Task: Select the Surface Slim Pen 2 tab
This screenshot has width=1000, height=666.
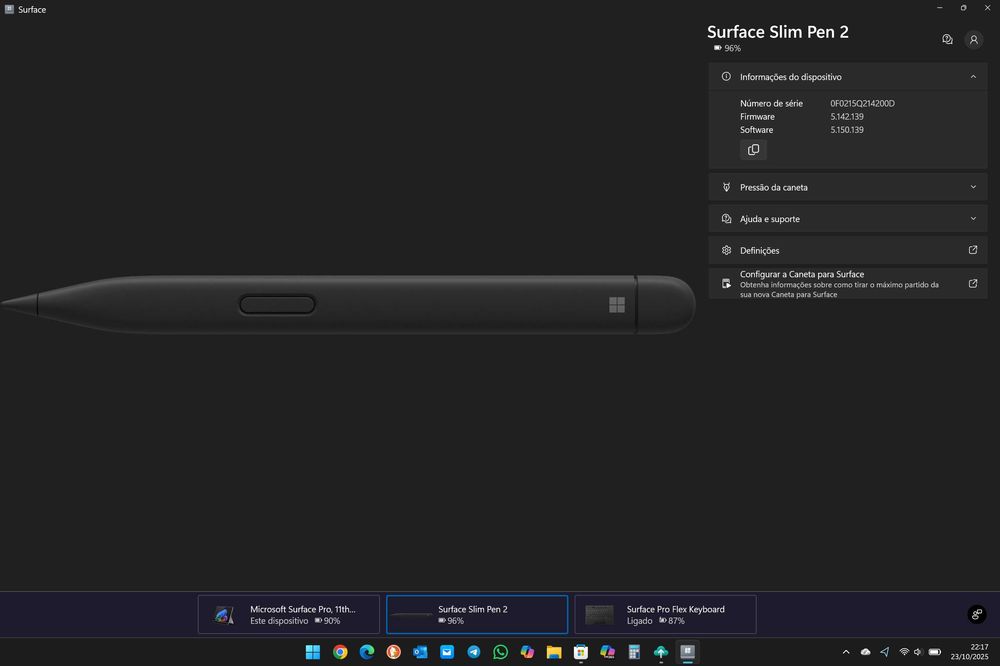Action: 477,614
